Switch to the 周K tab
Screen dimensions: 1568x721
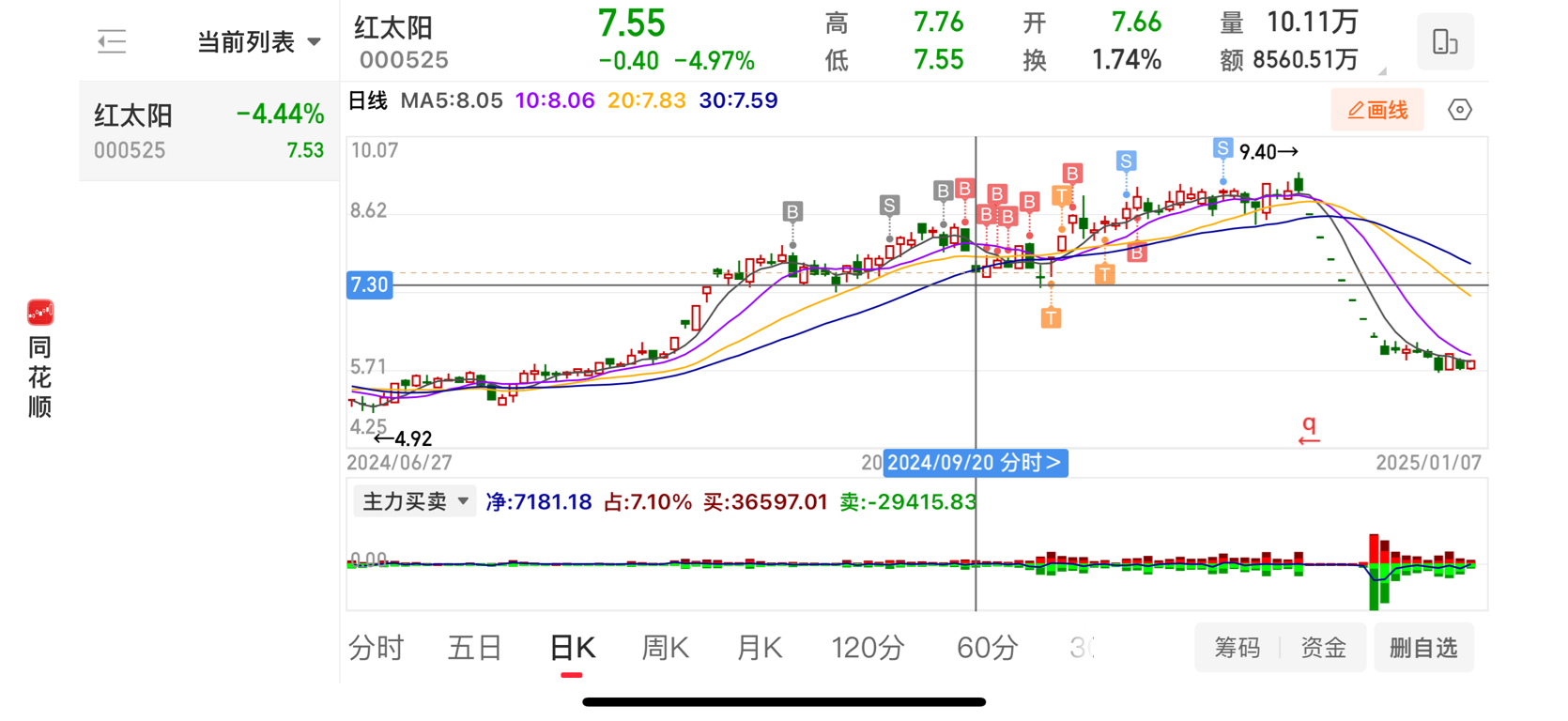click(x=665, y=648)
